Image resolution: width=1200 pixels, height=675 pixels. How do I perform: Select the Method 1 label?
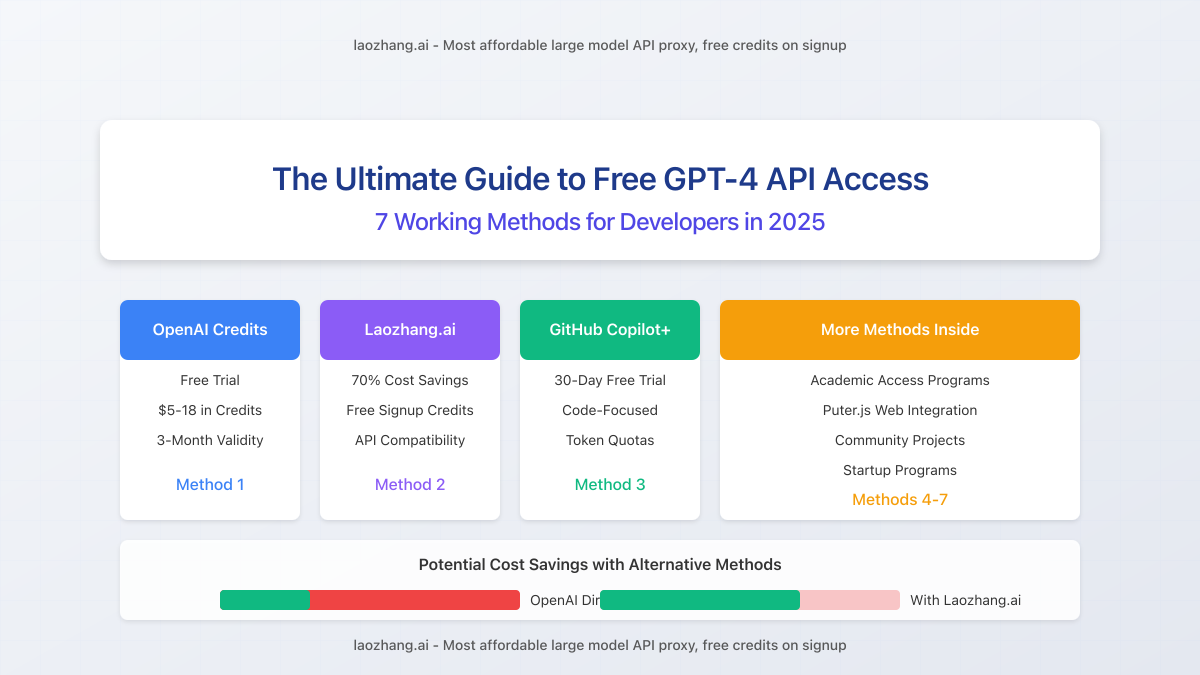point(210,485)
